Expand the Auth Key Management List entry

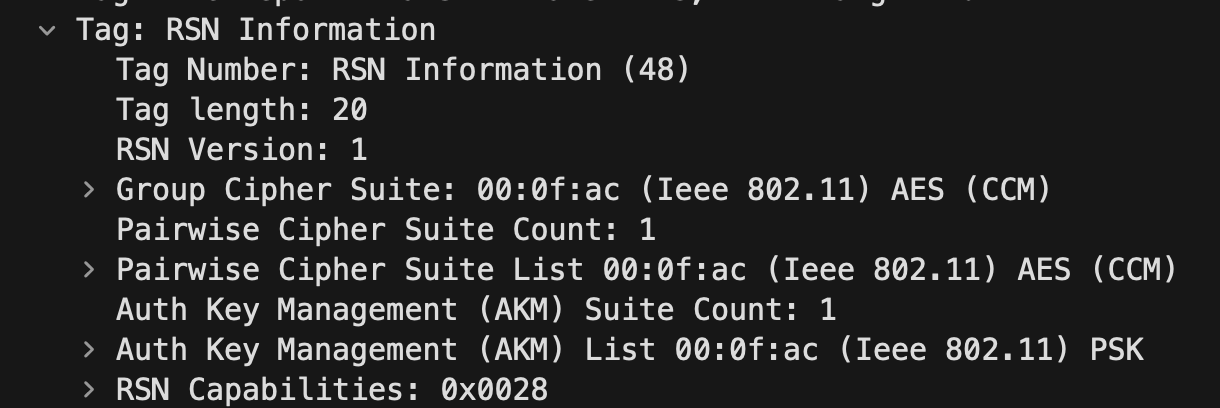89,349
